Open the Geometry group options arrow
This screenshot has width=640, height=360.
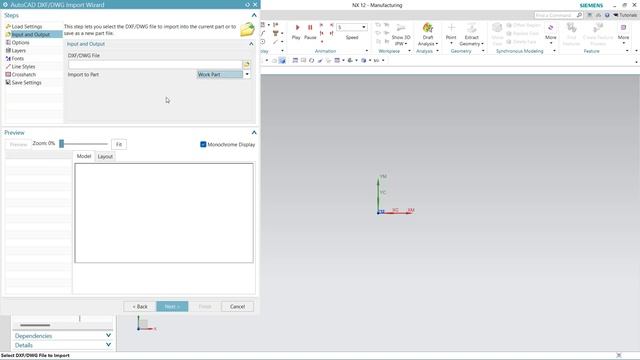coord(483,51)
